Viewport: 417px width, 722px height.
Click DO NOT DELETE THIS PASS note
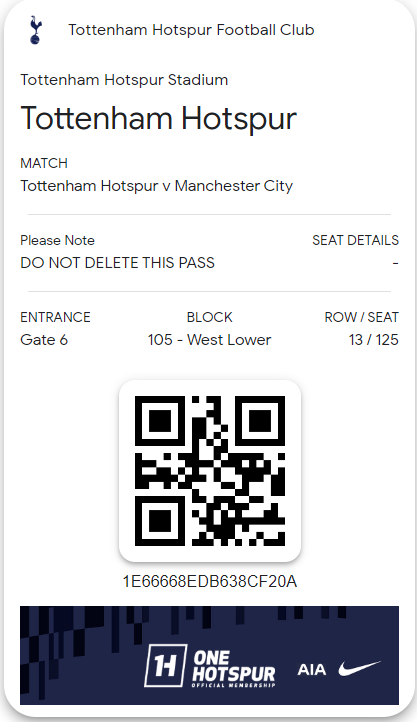117,263
